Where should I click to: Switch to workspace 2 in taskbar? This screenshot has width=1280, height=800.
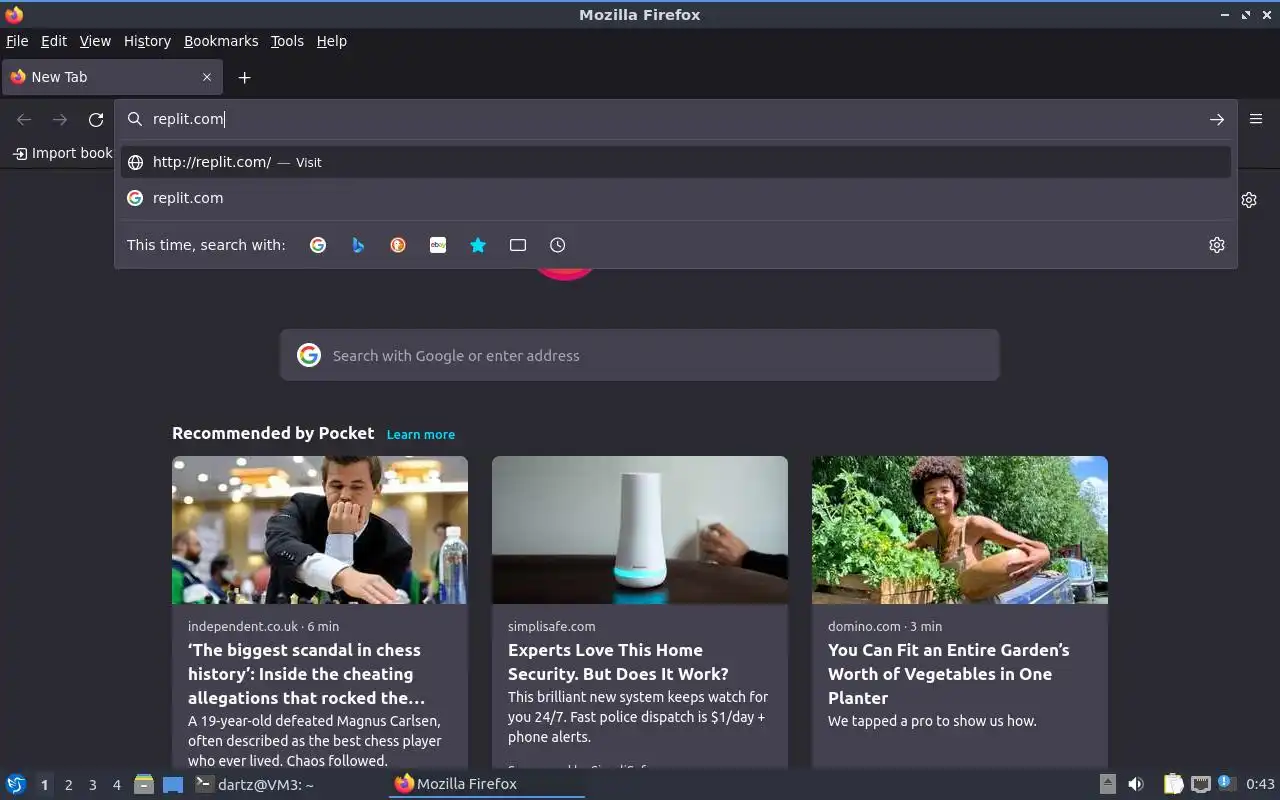(x=68, y=785)
